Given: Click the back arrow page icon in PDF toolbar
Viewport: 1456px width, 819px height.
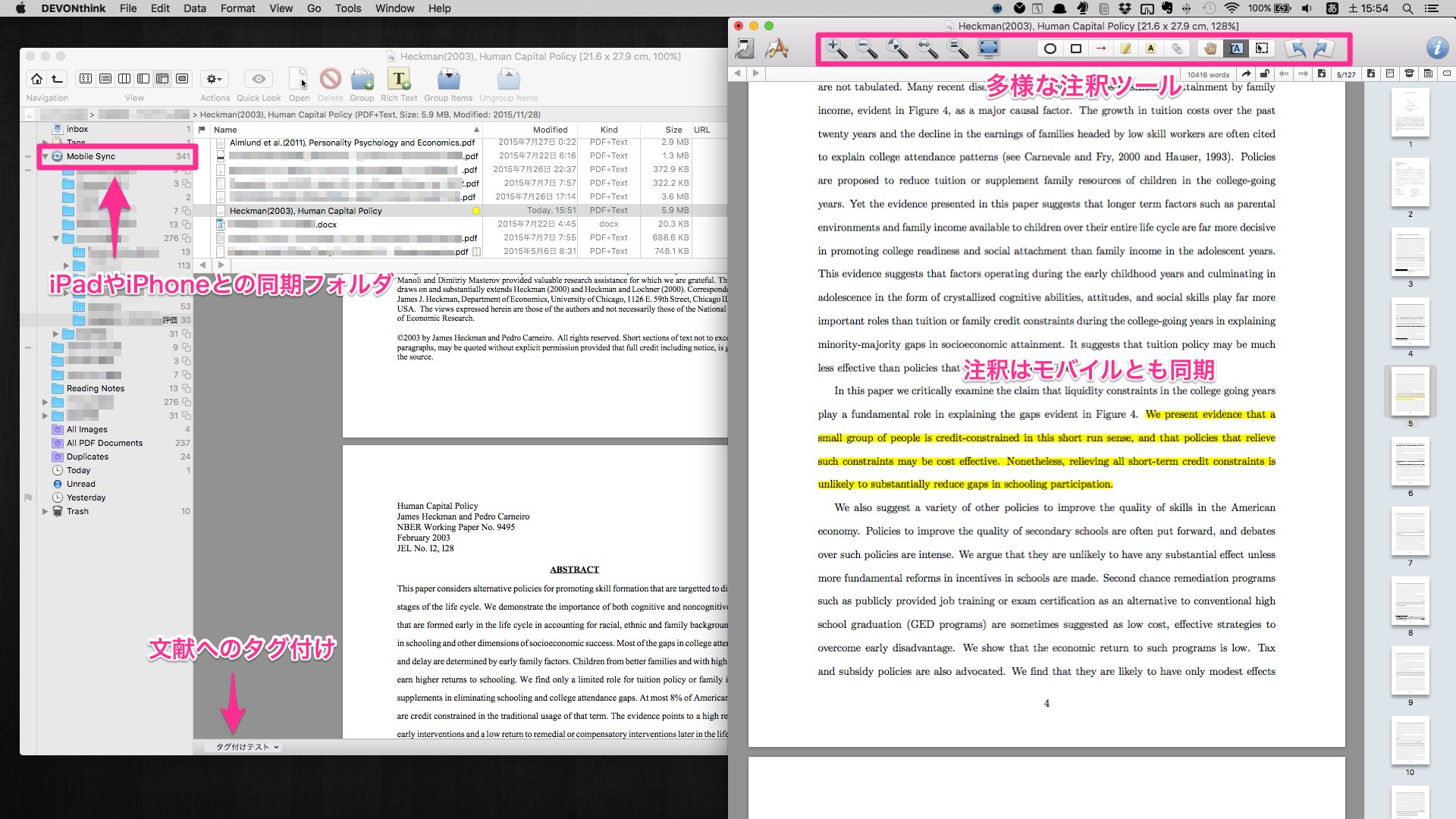Looking at the screenshot, I should [1296, 49].
